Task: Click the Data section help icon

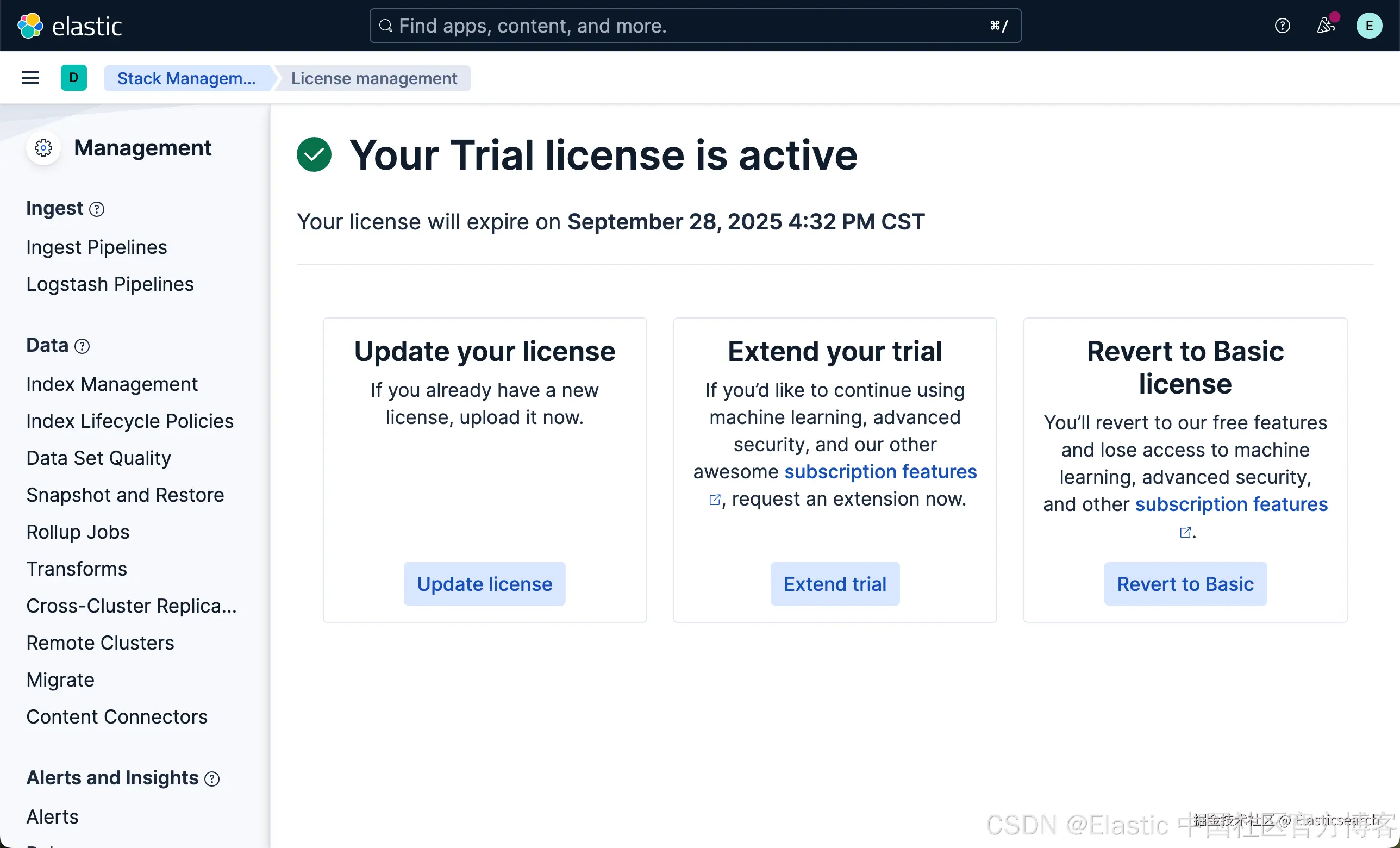Action: pyautogui.click(x=83, y=346)
